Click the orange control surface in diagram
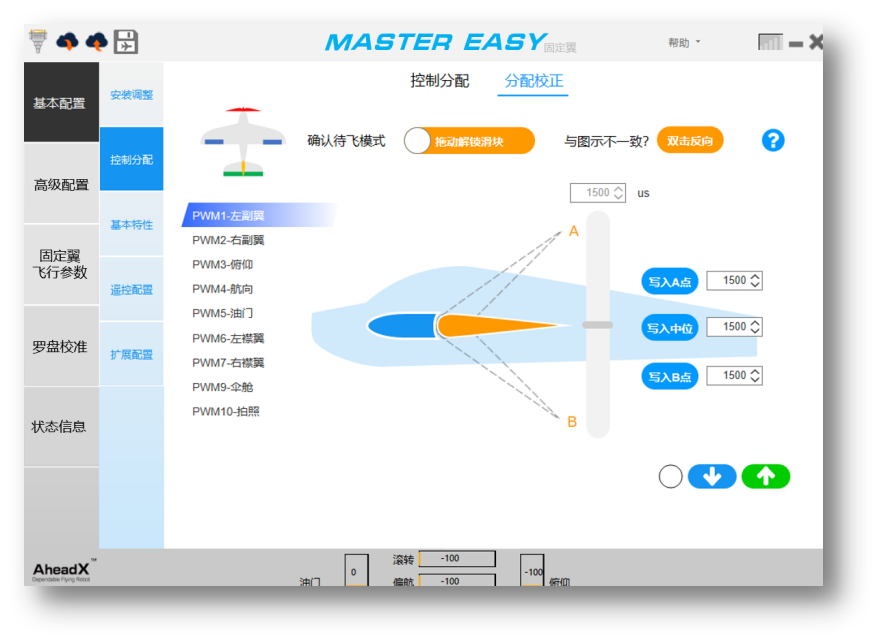 [499, 326]
